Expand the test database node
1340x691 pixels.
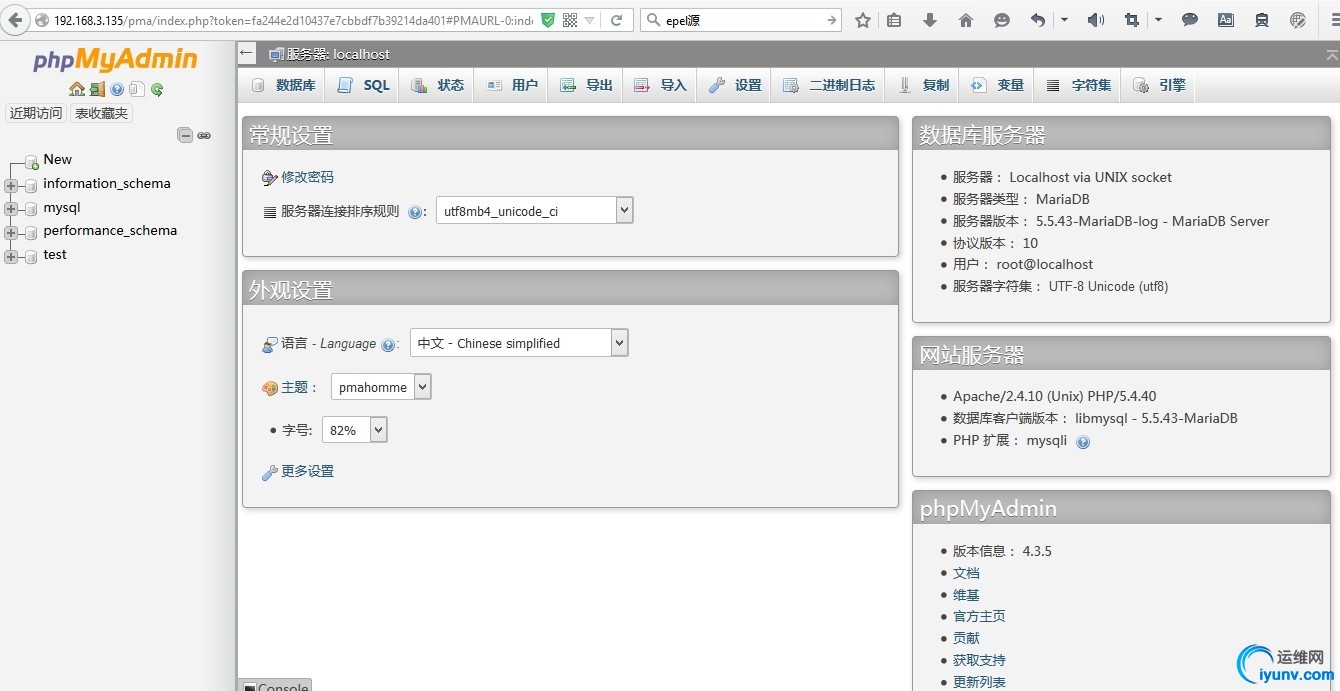point(11,257)
